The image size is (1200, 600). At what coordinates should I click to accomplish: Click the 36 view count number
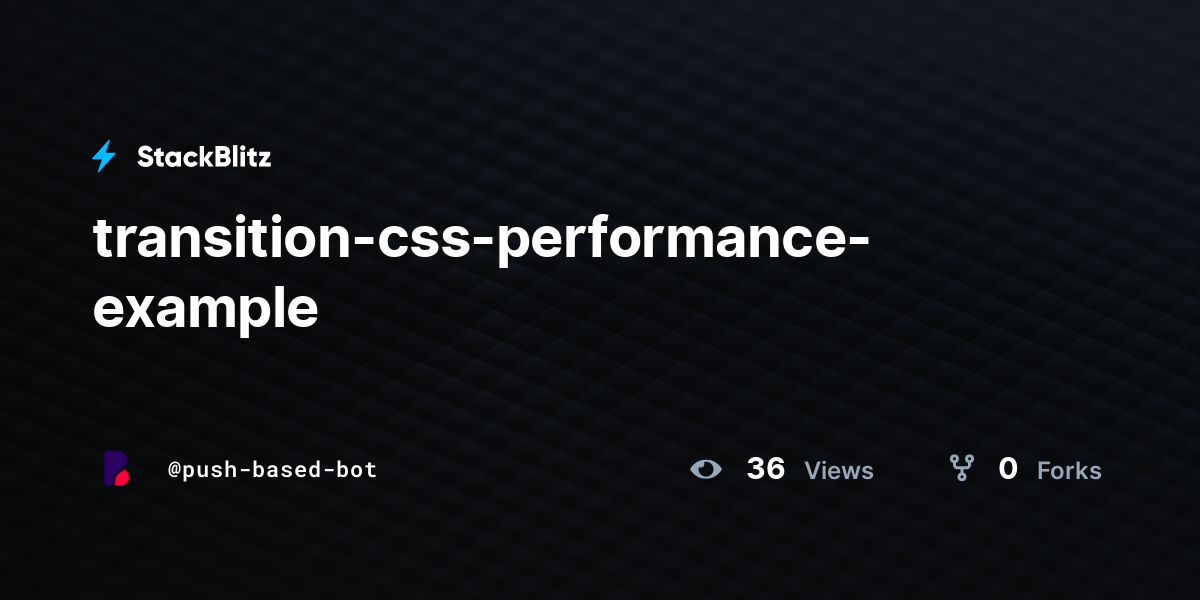coord(766,469)
